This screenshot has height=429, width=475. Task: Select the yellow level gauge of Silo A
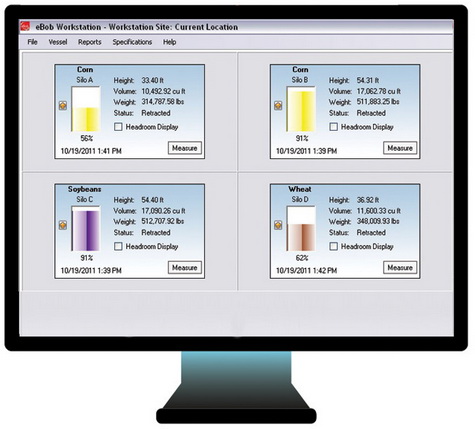tap(86, 109)
